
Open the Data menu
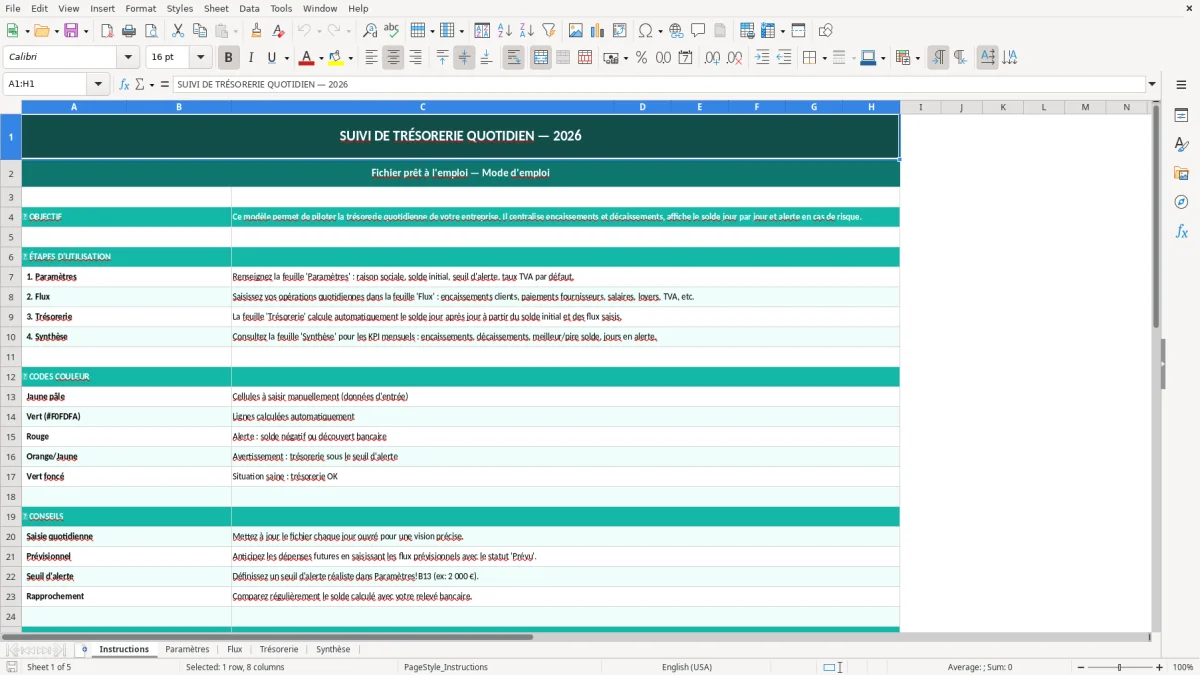[x=249, y=8]
